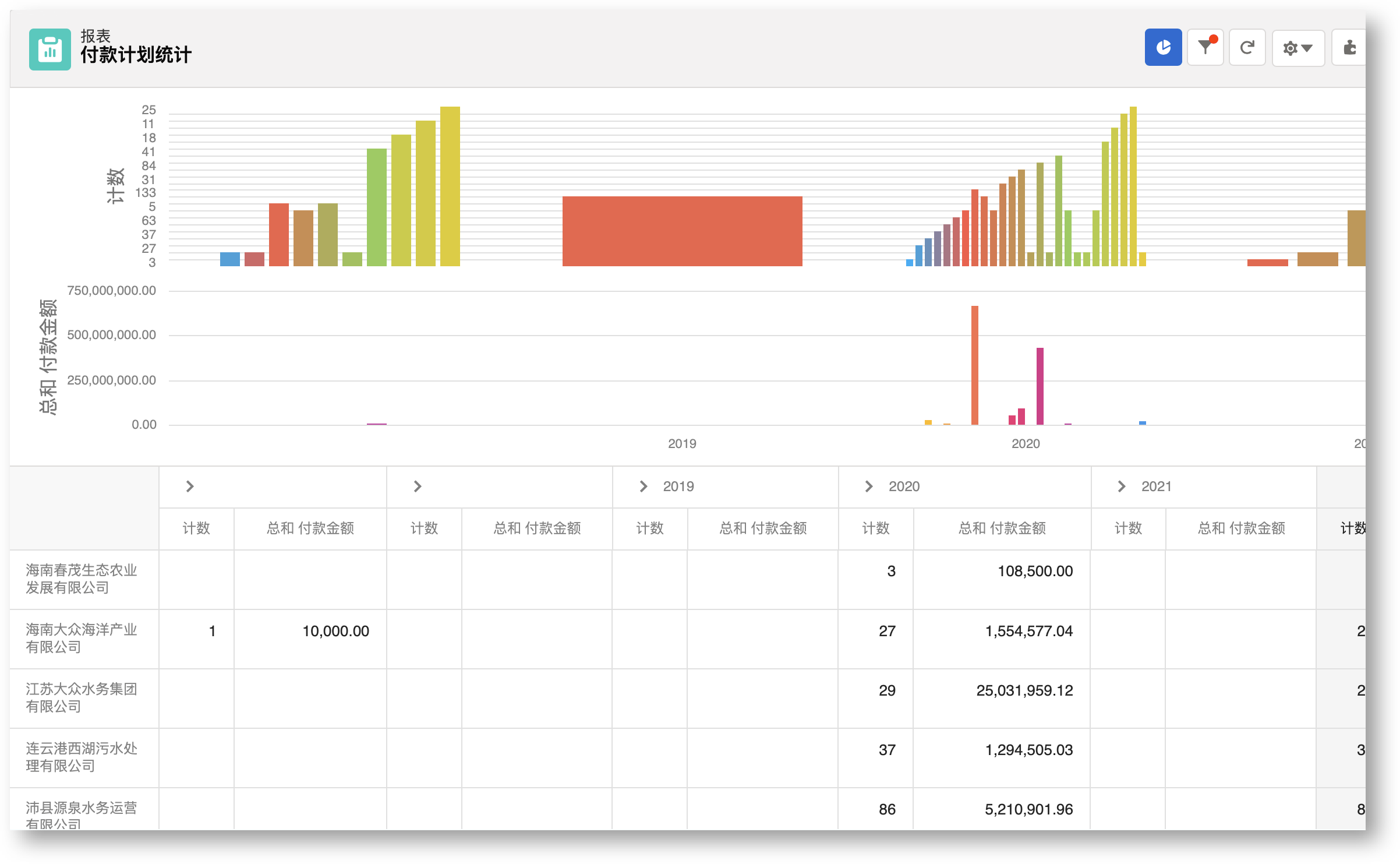Expand the 2021 column group

[x=1121, y=486]
